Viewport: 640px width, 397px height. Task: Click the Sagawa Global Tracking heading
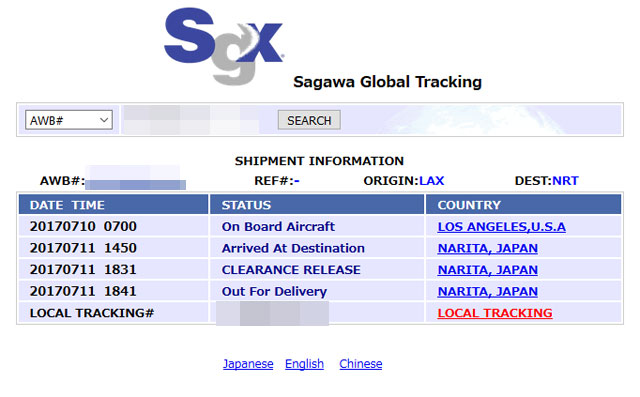387,82
